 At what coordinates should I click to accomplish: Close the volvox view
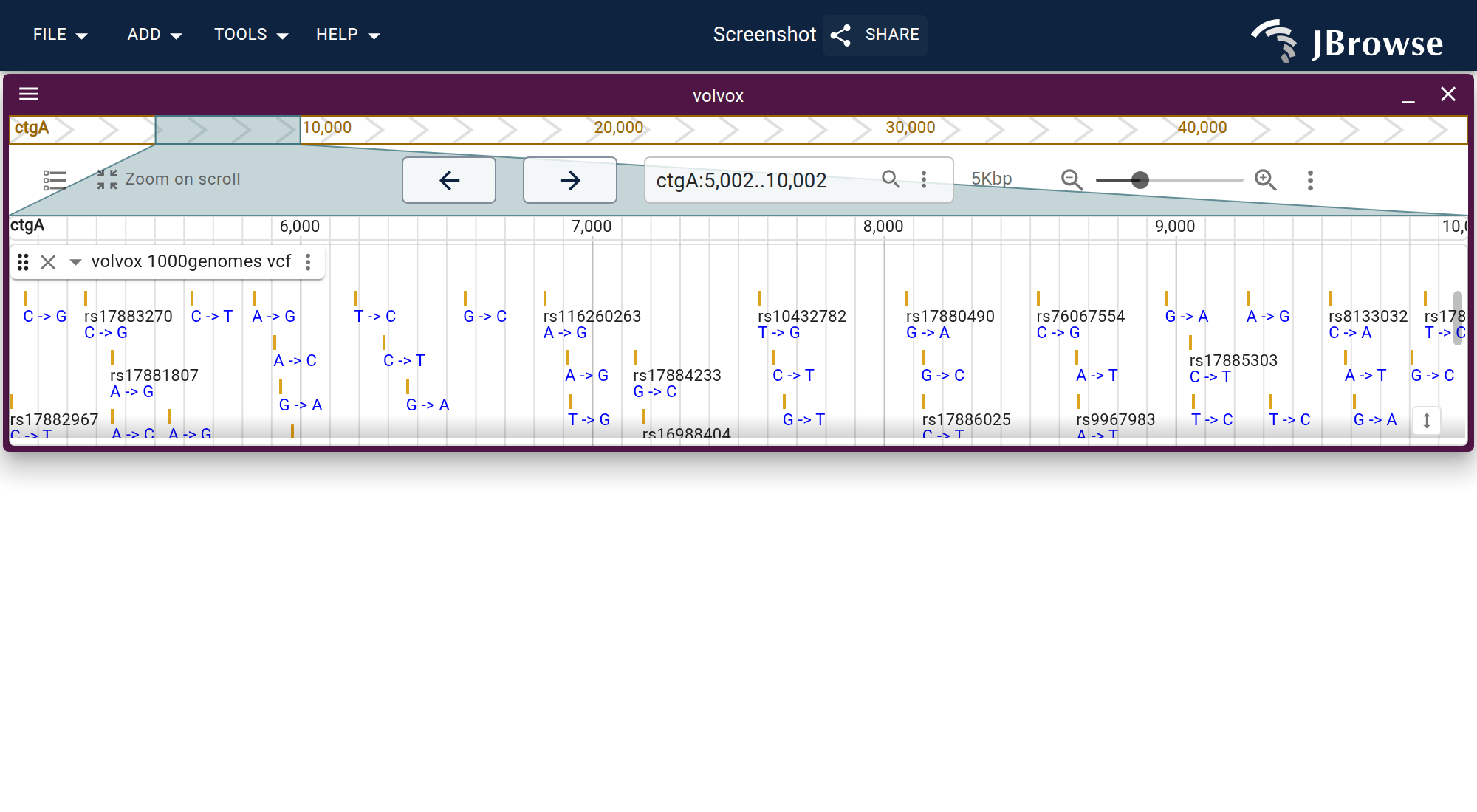coord(1448,94)
